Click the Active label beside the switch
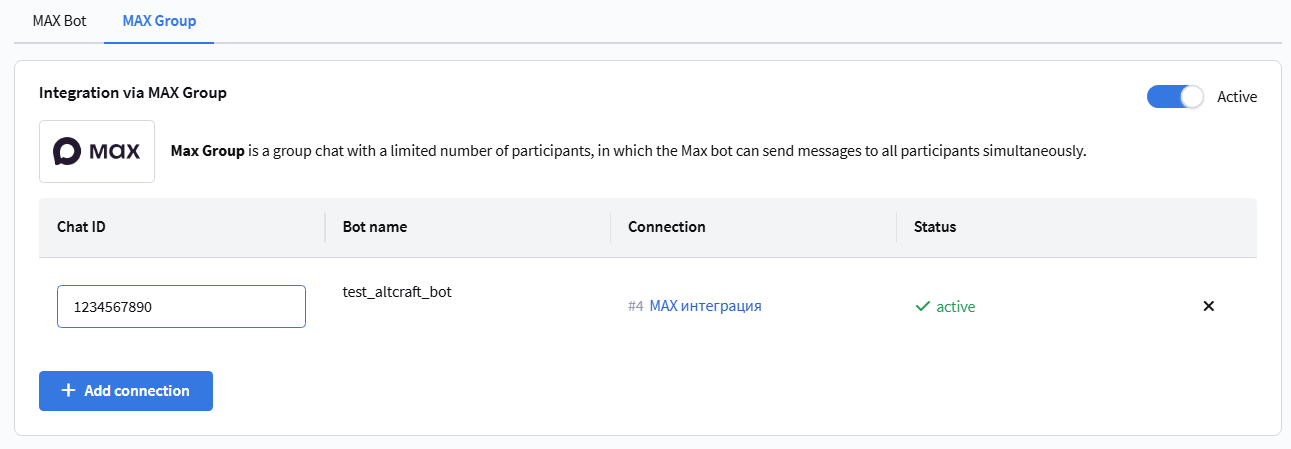Screen dimensions: 1291x449 coord(1237,97)
